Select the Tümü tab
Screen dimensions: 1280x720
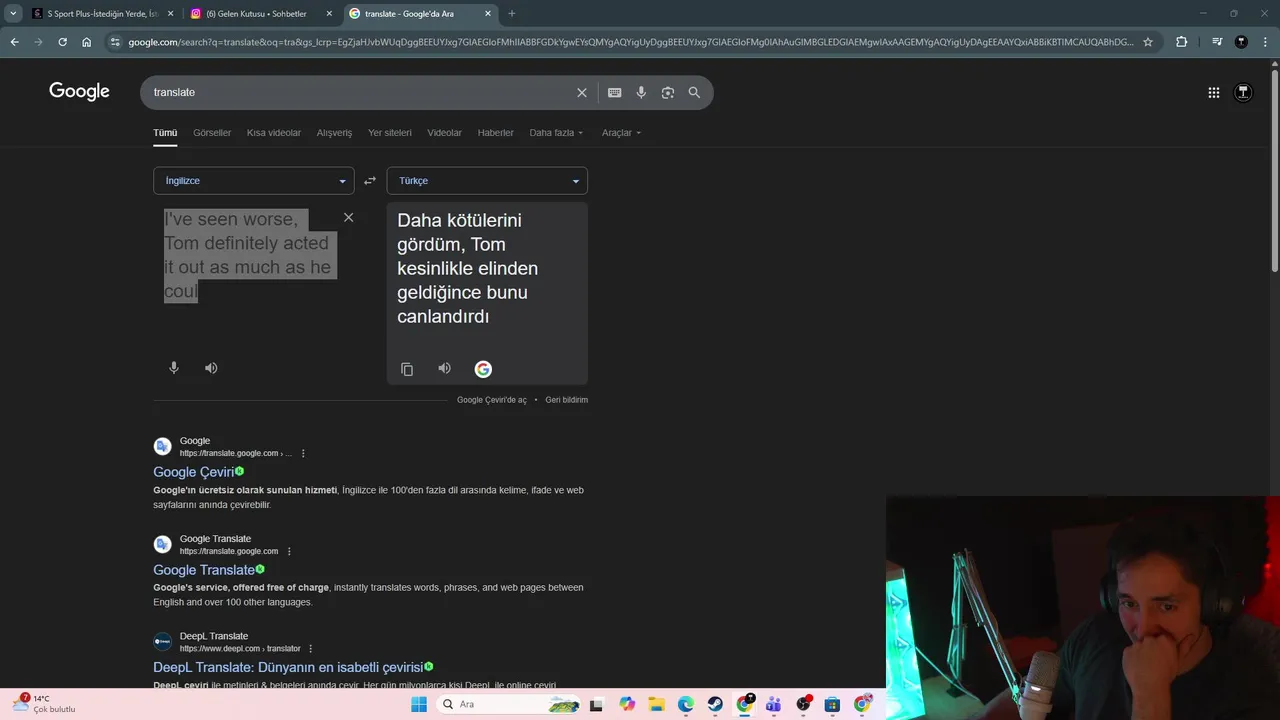165,133
